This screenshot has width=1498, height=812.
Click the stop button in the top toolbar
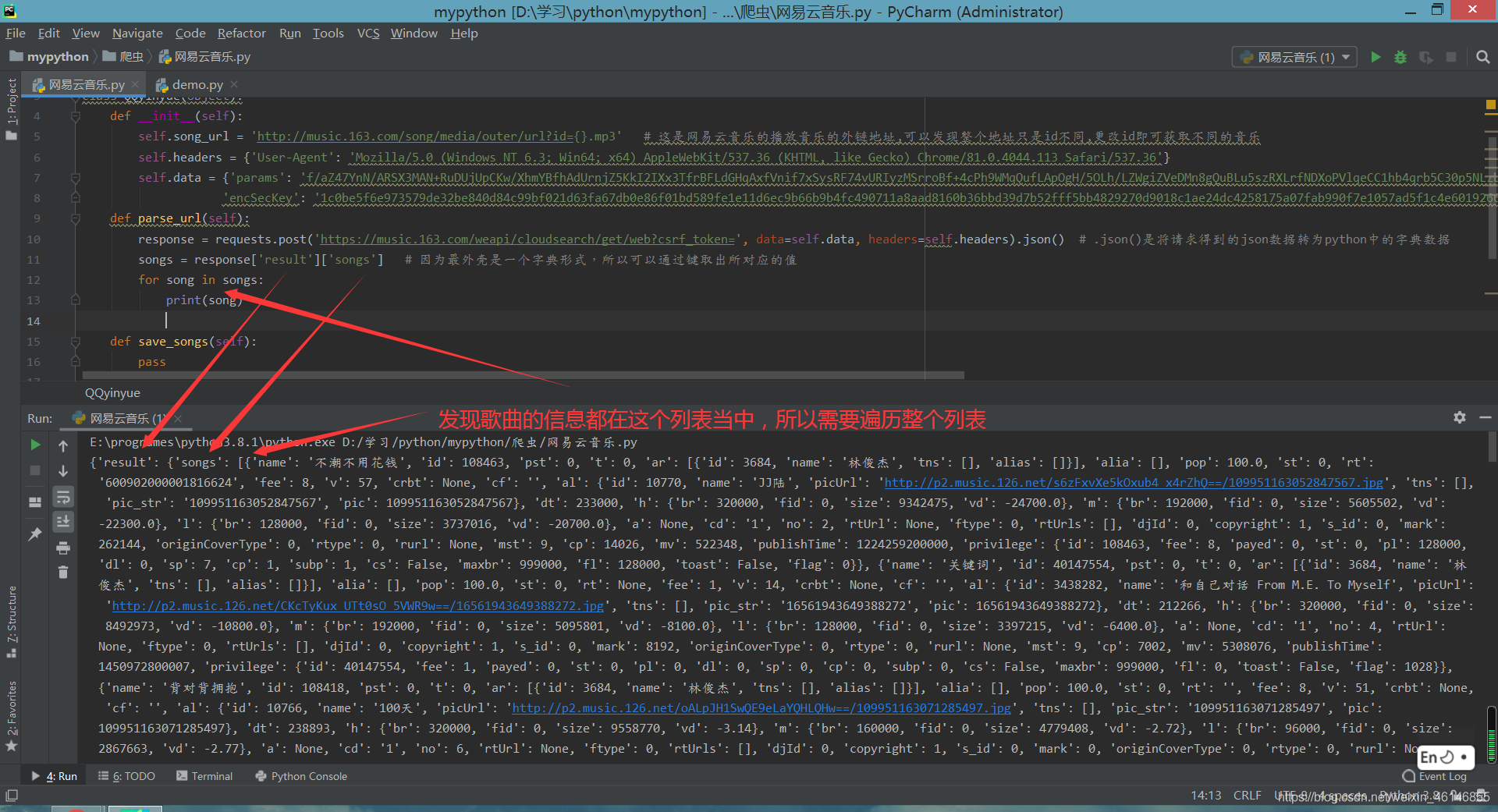1451,57
